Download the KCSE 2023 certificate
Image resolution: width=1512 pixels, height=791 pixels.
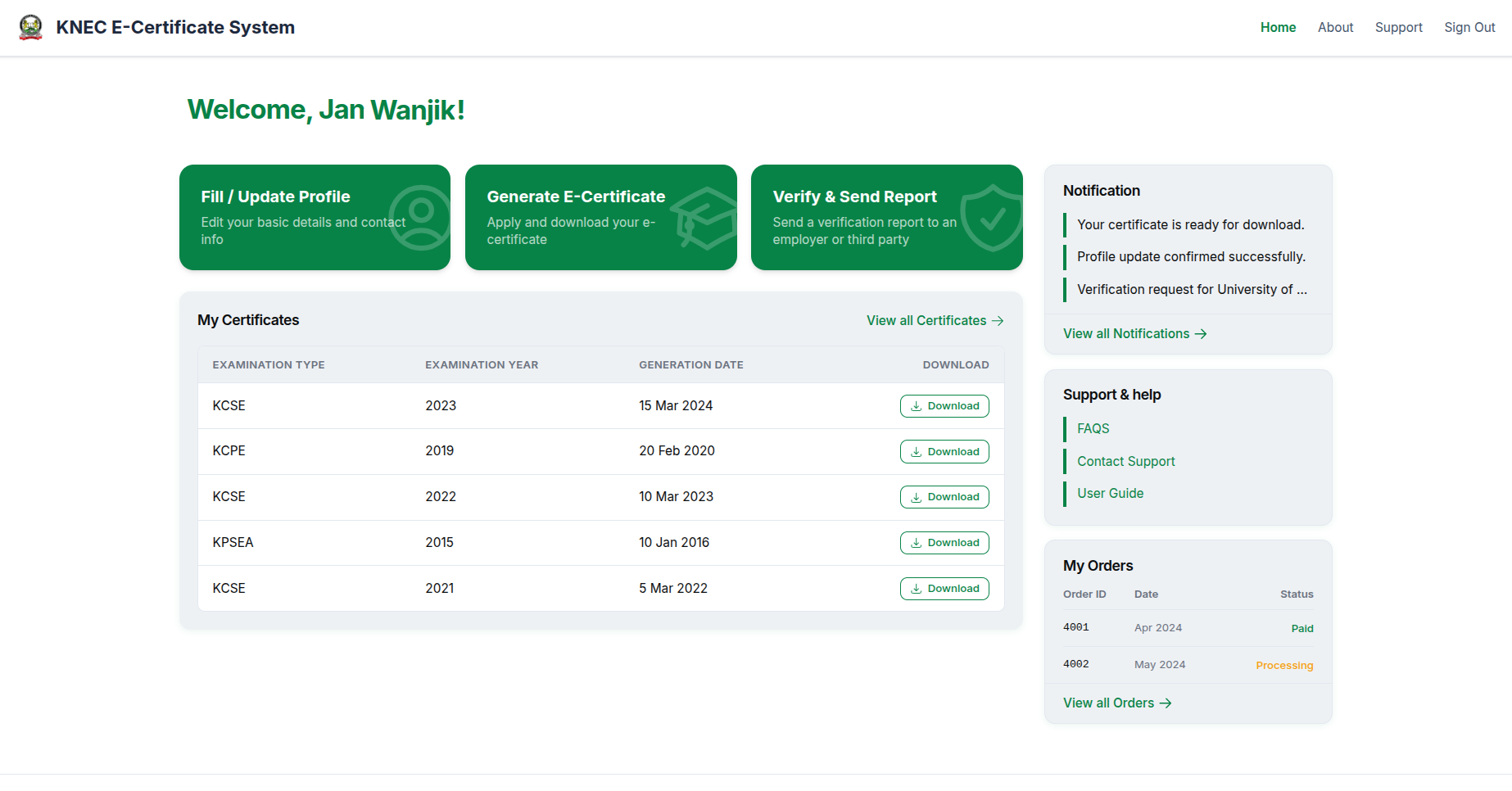click(x=944, y=406)
